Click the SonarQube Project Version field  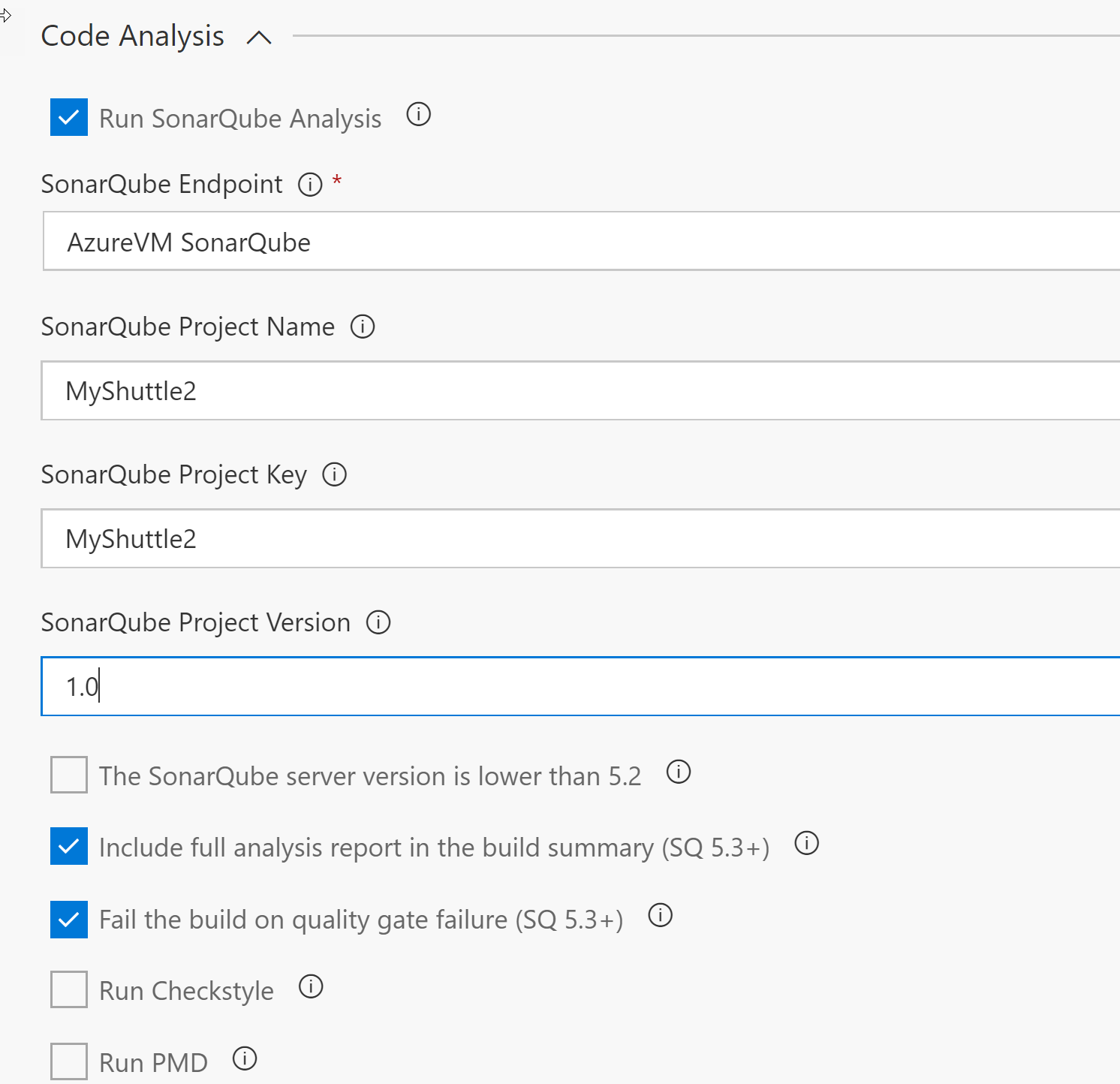click(x=581, y=686)
